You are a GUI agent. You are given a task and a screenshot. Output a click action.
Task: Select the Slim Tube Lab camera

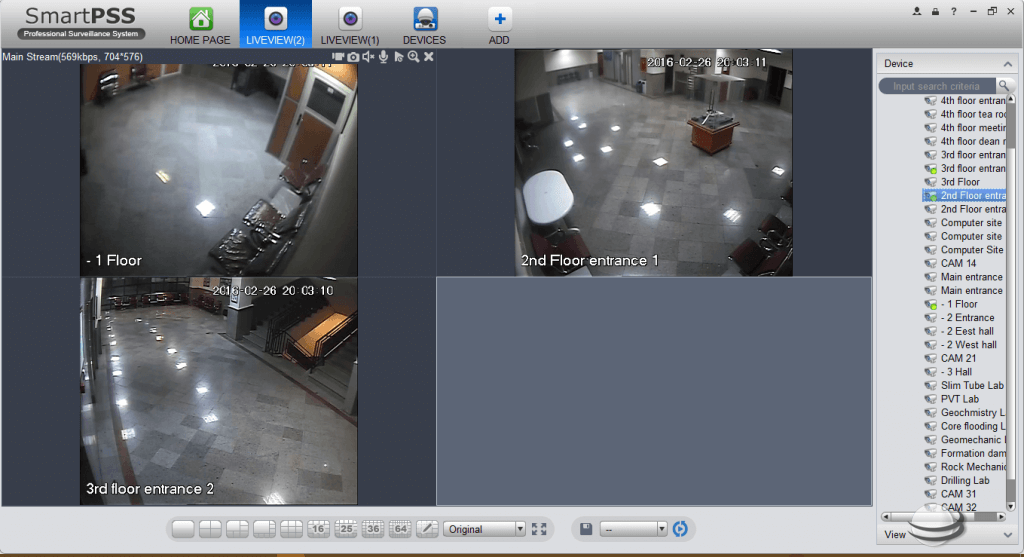[965, 386]
